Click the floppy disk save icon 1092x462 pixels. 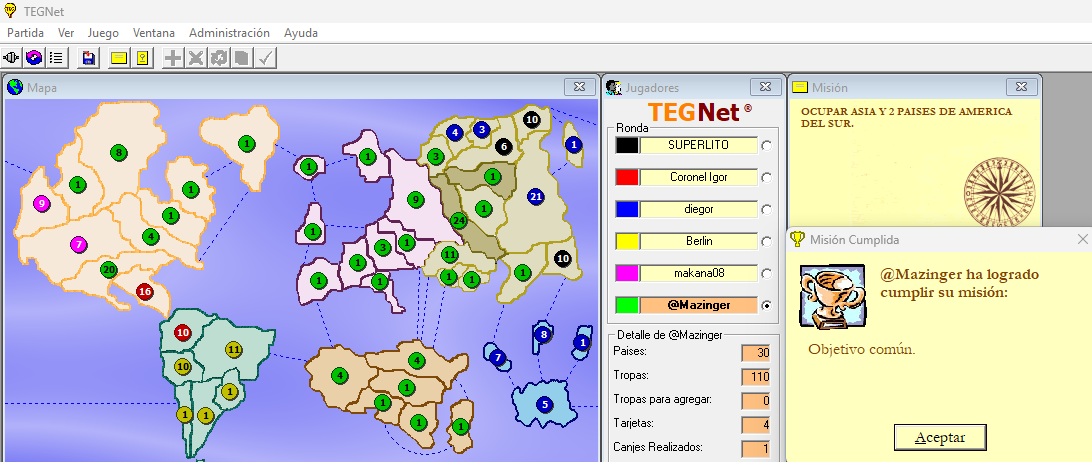(x=89, y=58)
